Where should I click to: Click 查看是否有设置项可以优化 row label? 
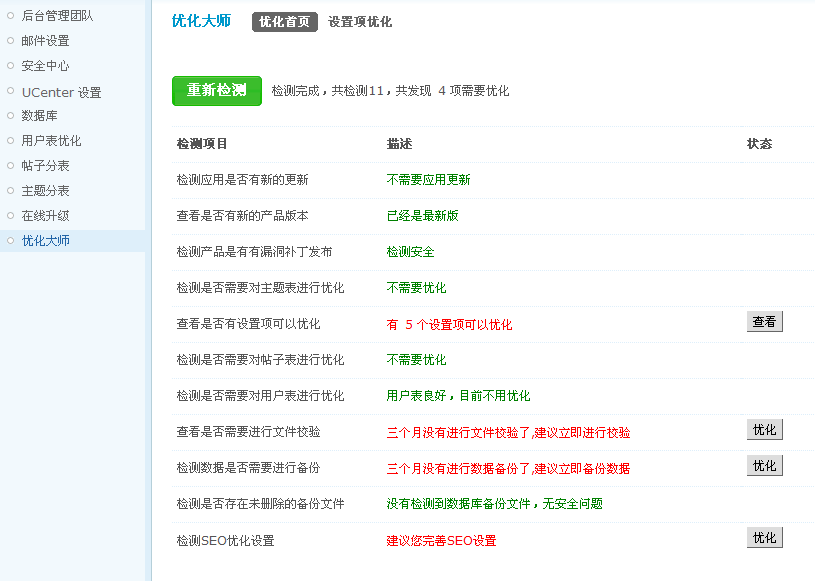[x=248, y=324]
